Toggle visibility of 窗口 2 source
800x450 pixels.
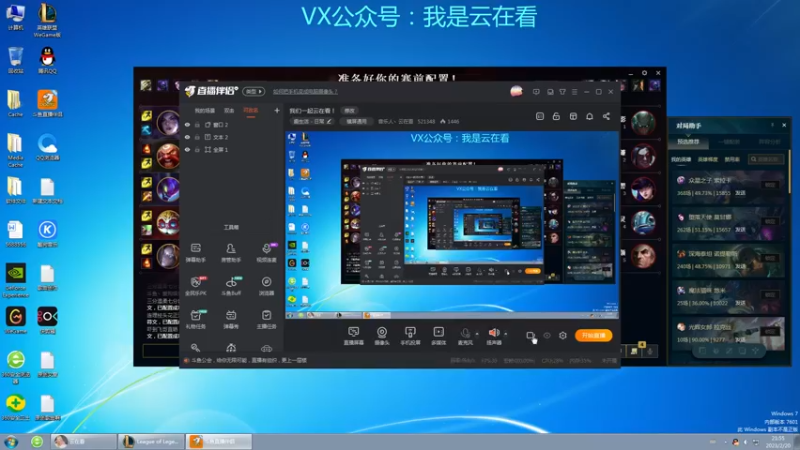click(187, 124)
